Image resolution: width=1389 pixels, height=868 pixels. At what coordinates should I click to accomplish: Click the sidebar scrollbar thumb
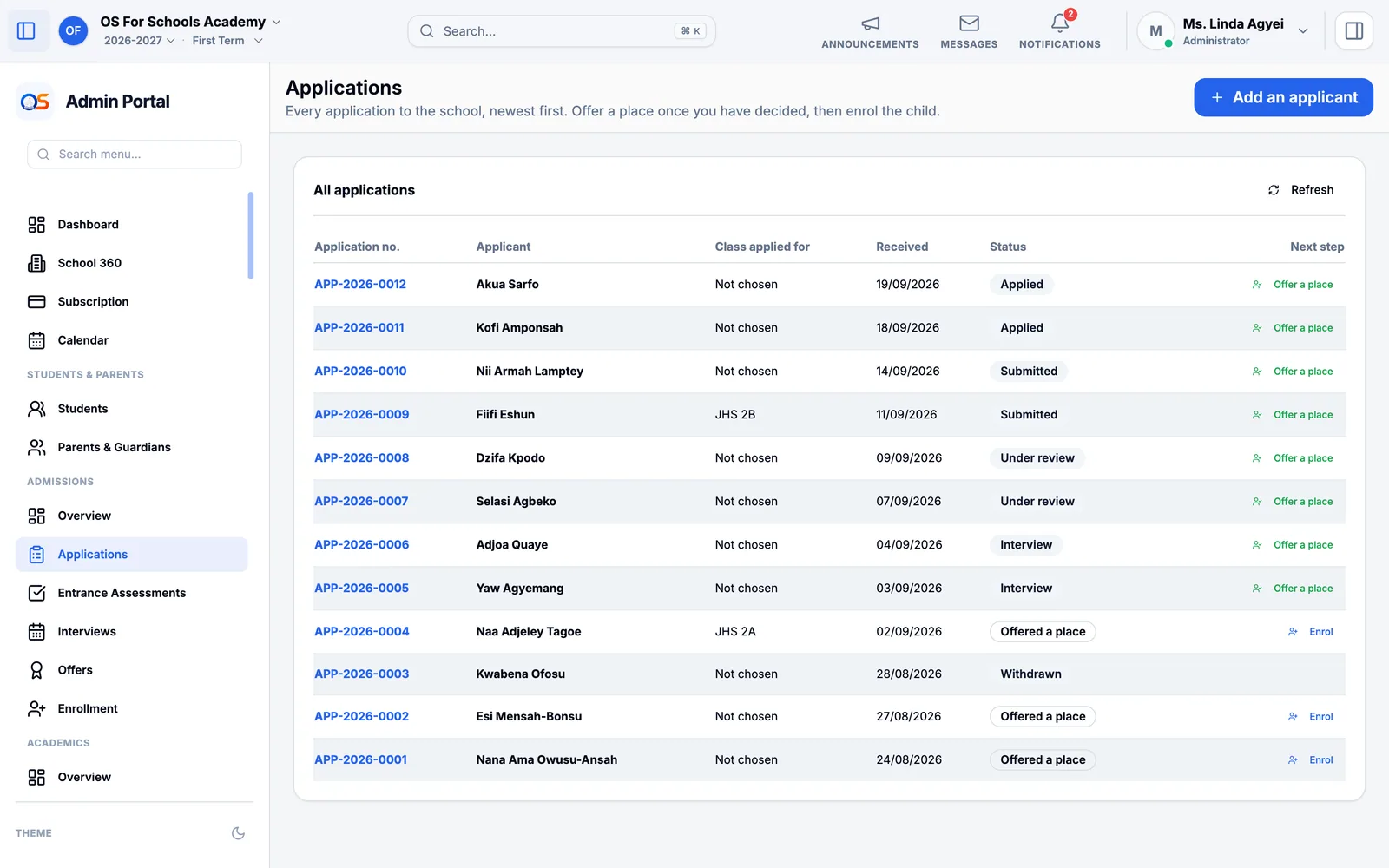pos(251,235)
